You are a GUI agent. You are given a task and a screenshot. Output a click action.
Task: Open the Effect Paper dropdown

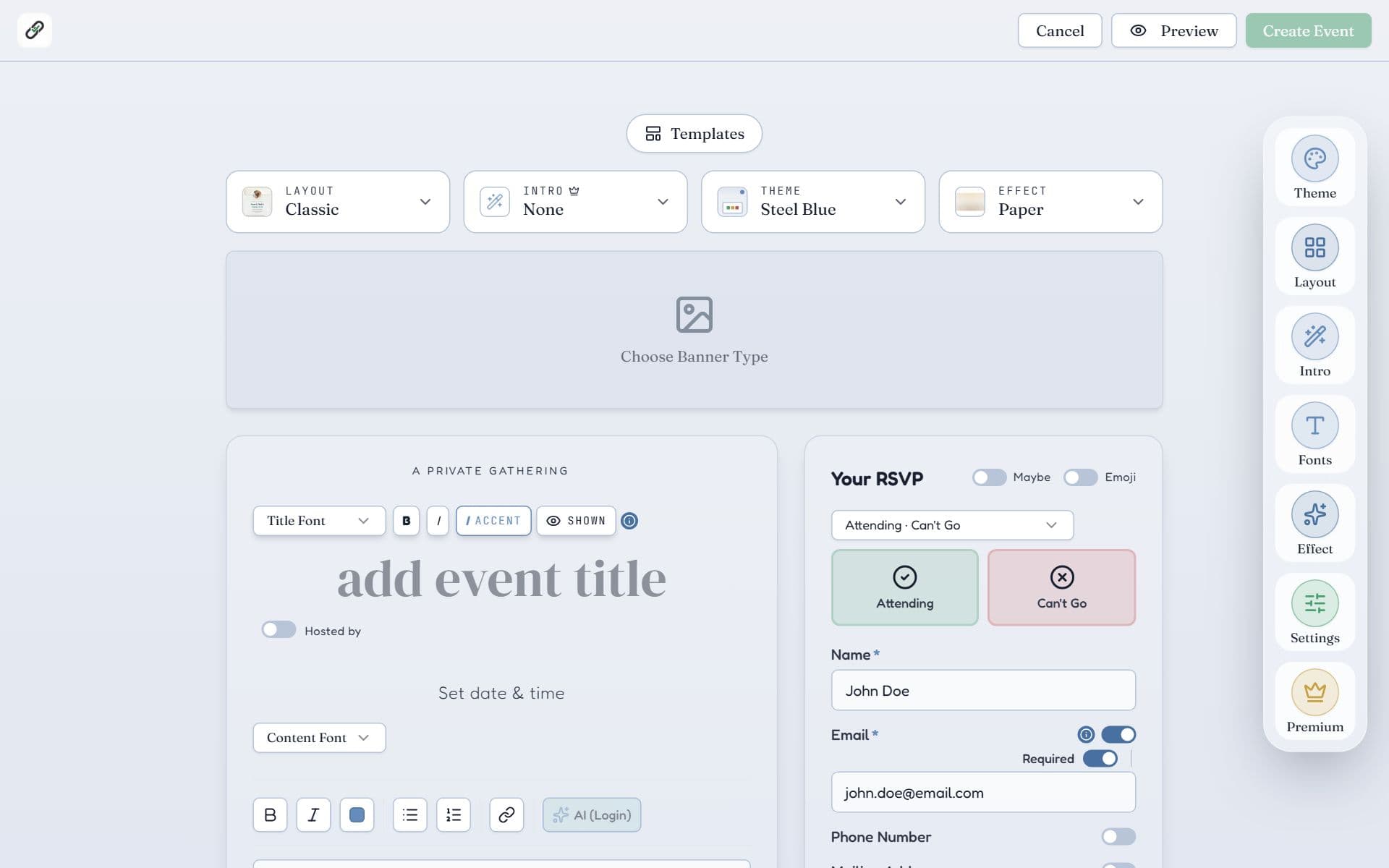[x=1050, y=202]
